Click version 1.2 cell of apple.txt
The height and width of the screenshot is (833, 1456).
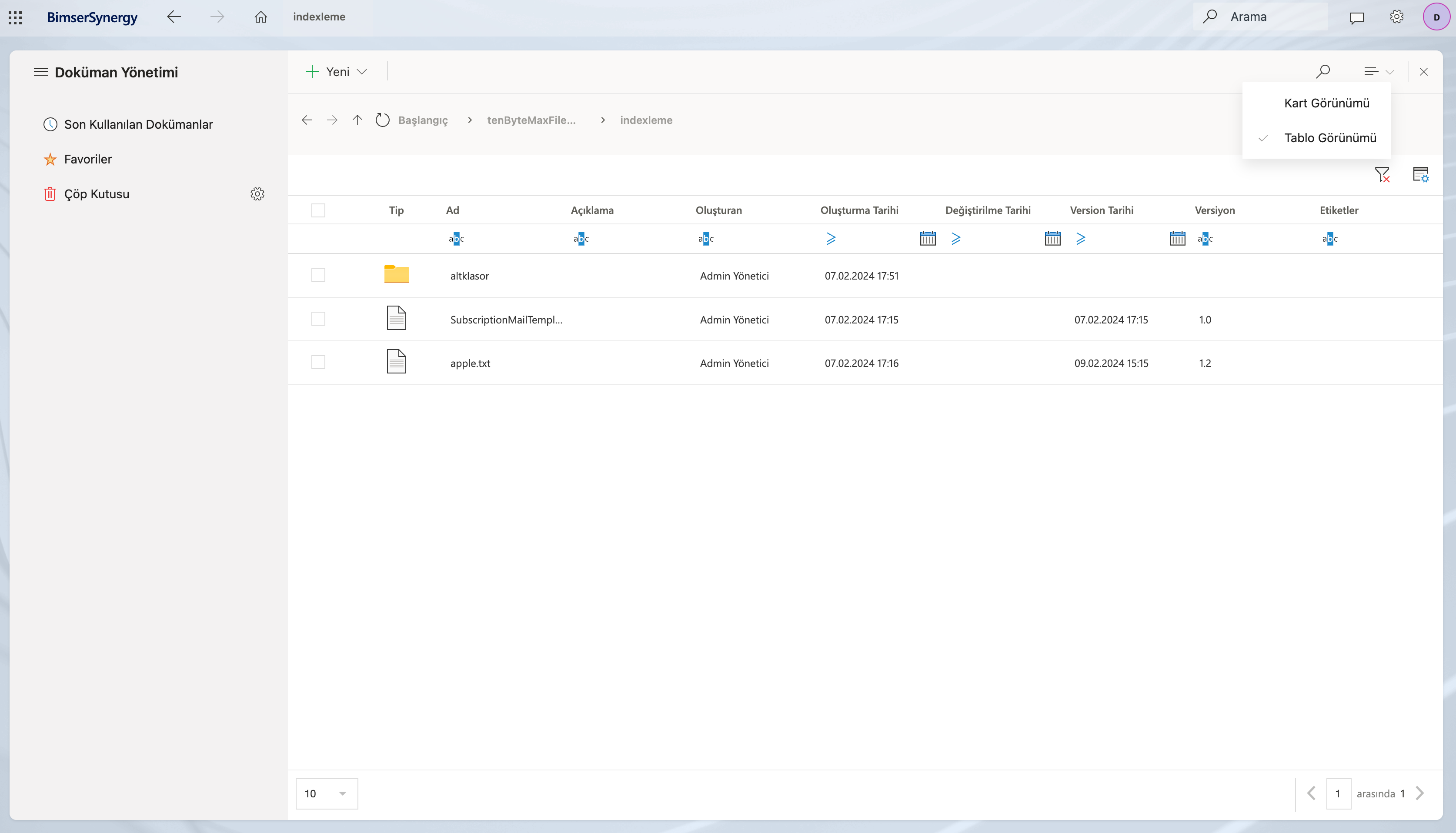point(1205,363)
